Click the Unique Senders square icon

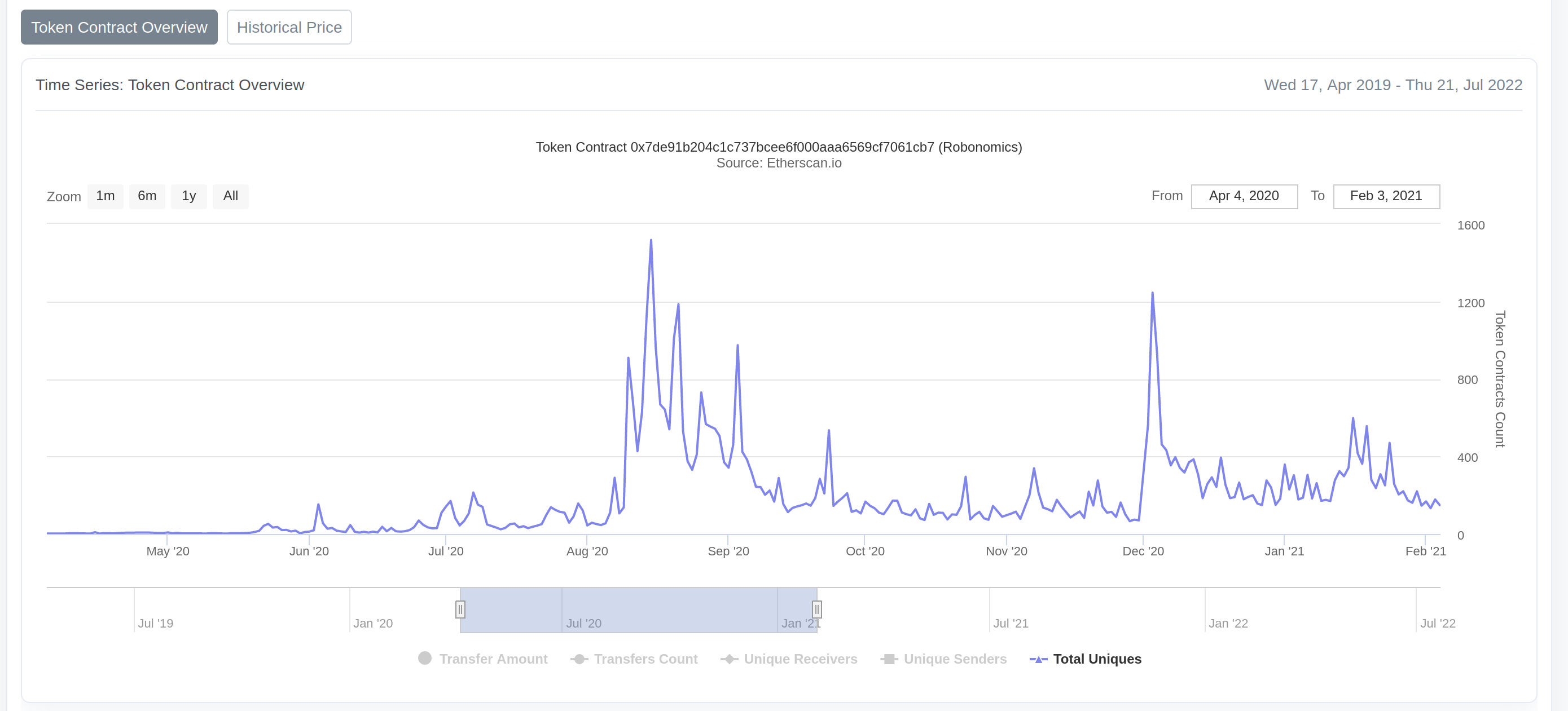pyautogui.click(x=889, y=659)
